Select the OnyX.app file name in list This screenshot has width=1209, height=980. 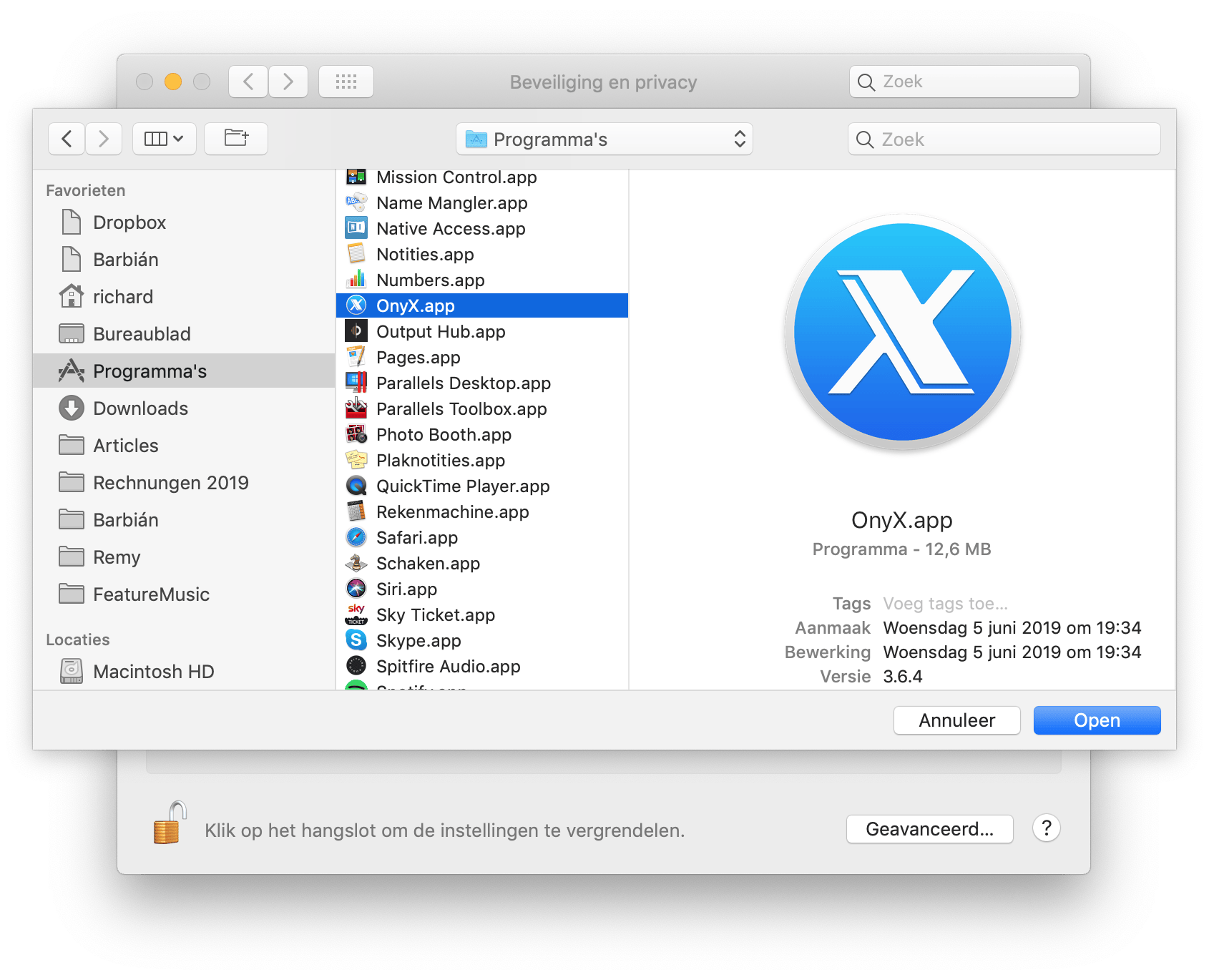click(x=416, y=305)
